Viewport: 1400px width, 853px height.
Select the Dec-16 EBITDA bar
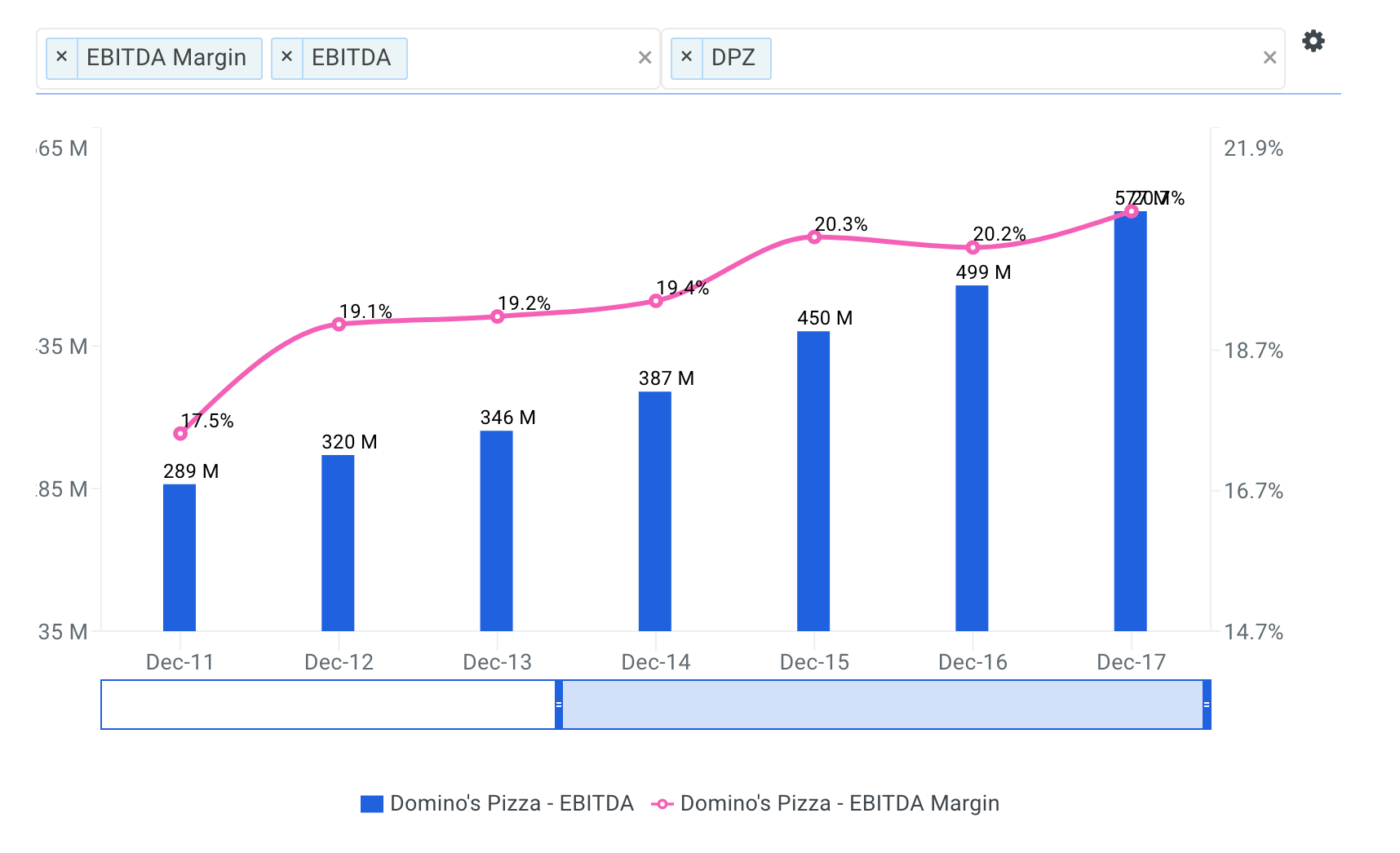(972, 458)
